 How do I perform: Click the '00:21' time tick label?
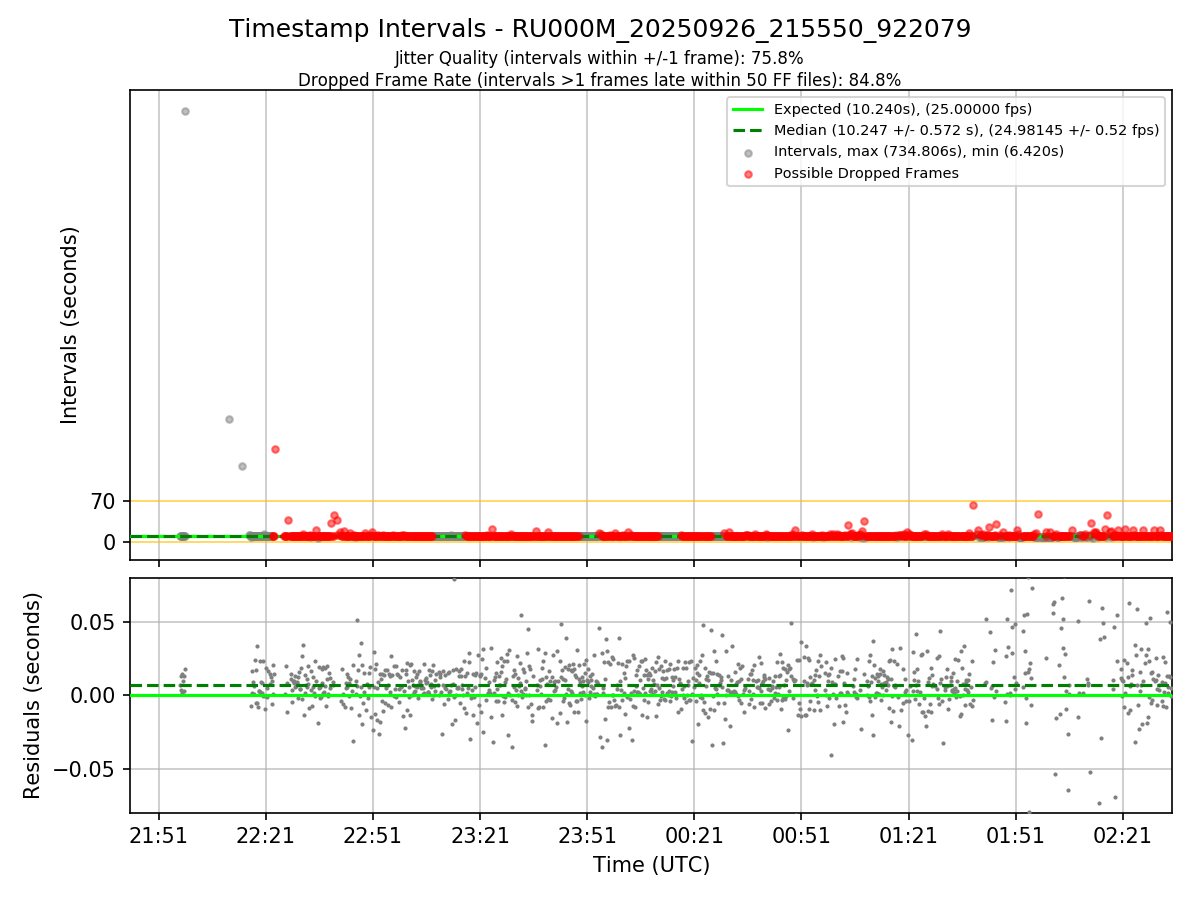pos(694,835)
